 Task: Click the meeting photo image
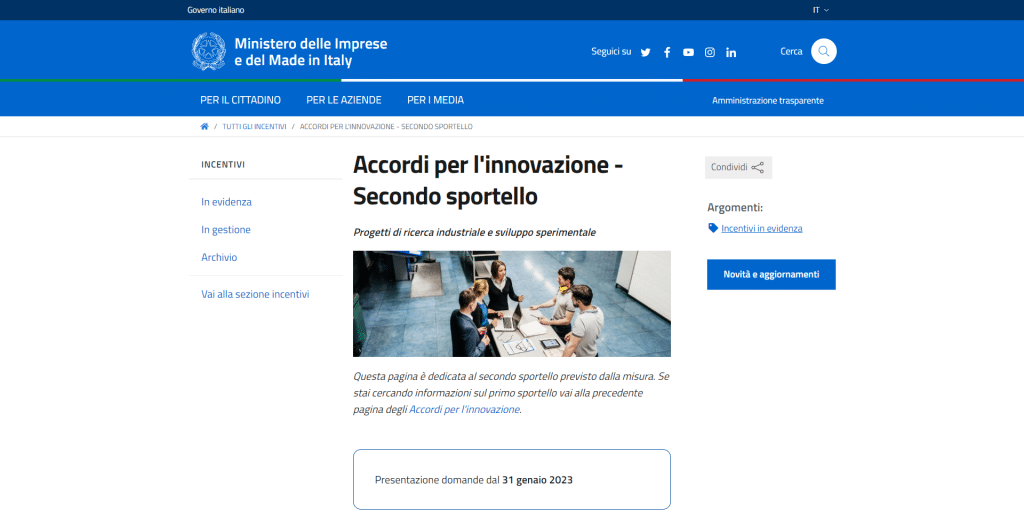click(x=512, y=304)
